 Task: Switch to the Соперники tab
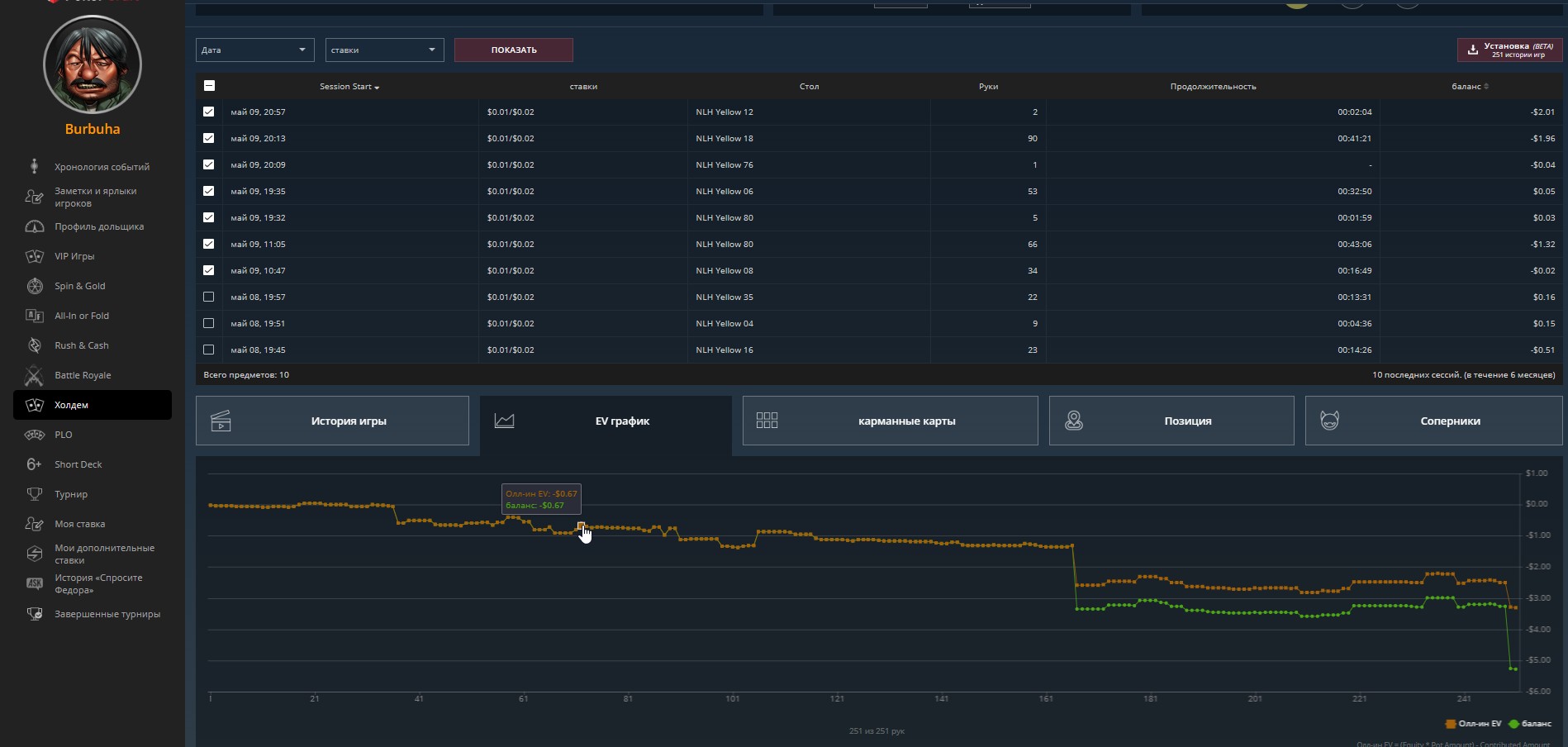tap(1434, 421)
